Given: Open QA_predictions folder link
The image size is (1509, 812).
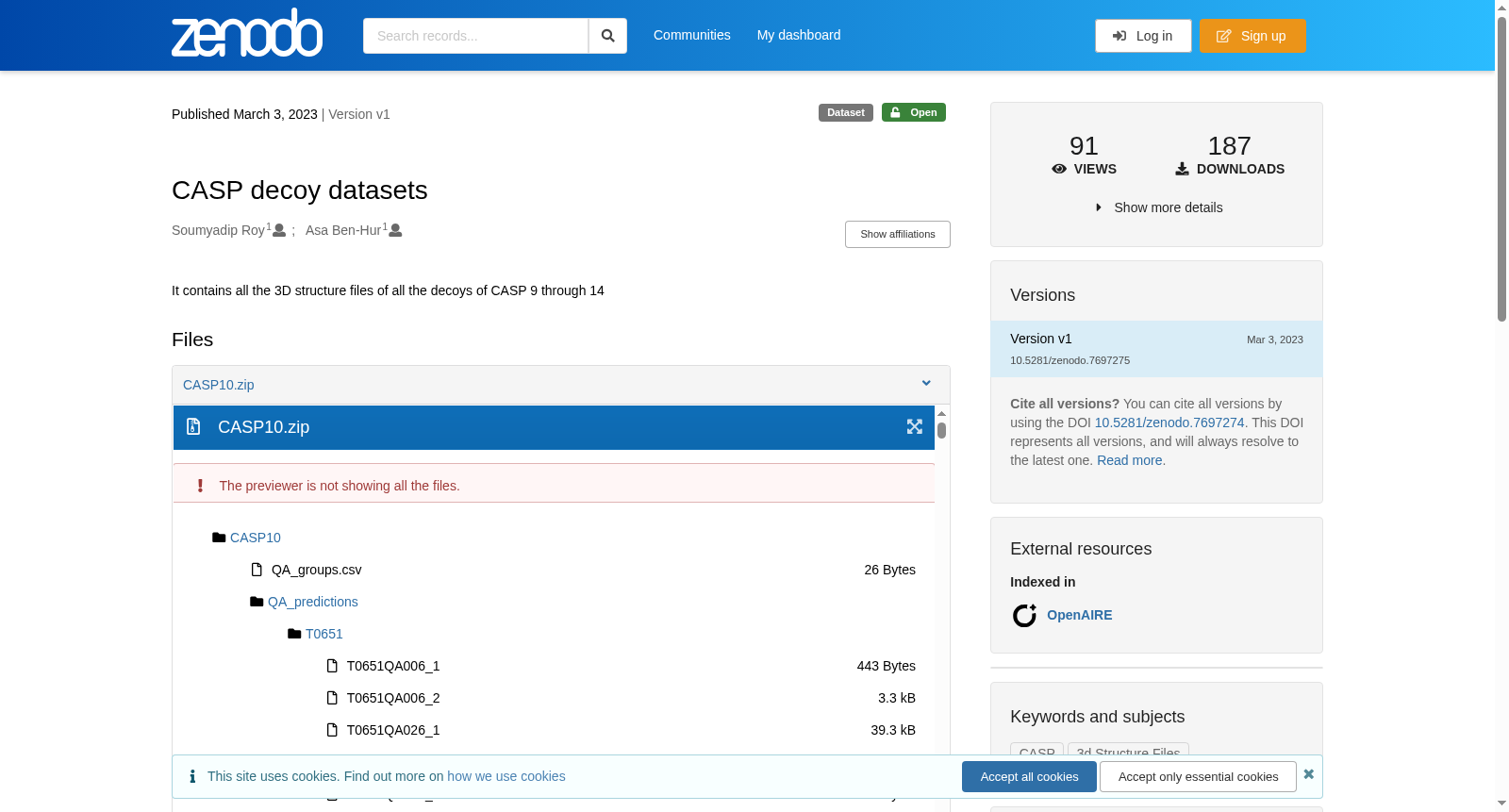Looking at the screenshot, I should coord(313,602).
